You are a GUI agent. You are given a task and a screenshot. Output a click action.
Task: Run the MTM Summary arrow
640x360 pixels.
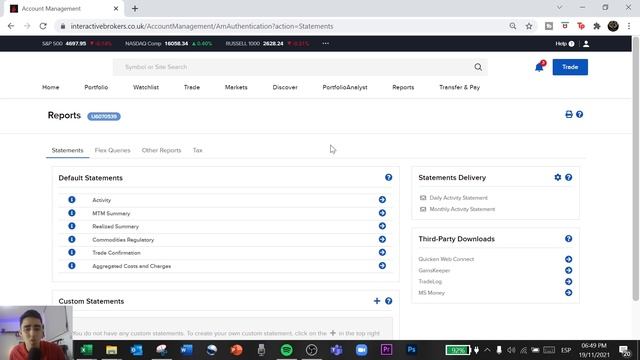pos(382,213)
